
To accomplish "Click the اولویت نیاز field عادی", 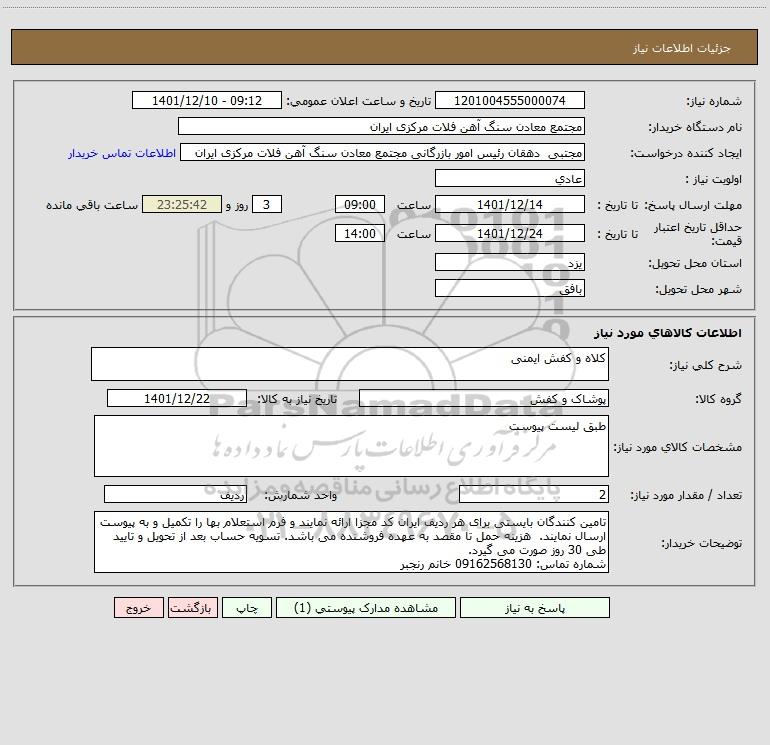I will [510, 178].
